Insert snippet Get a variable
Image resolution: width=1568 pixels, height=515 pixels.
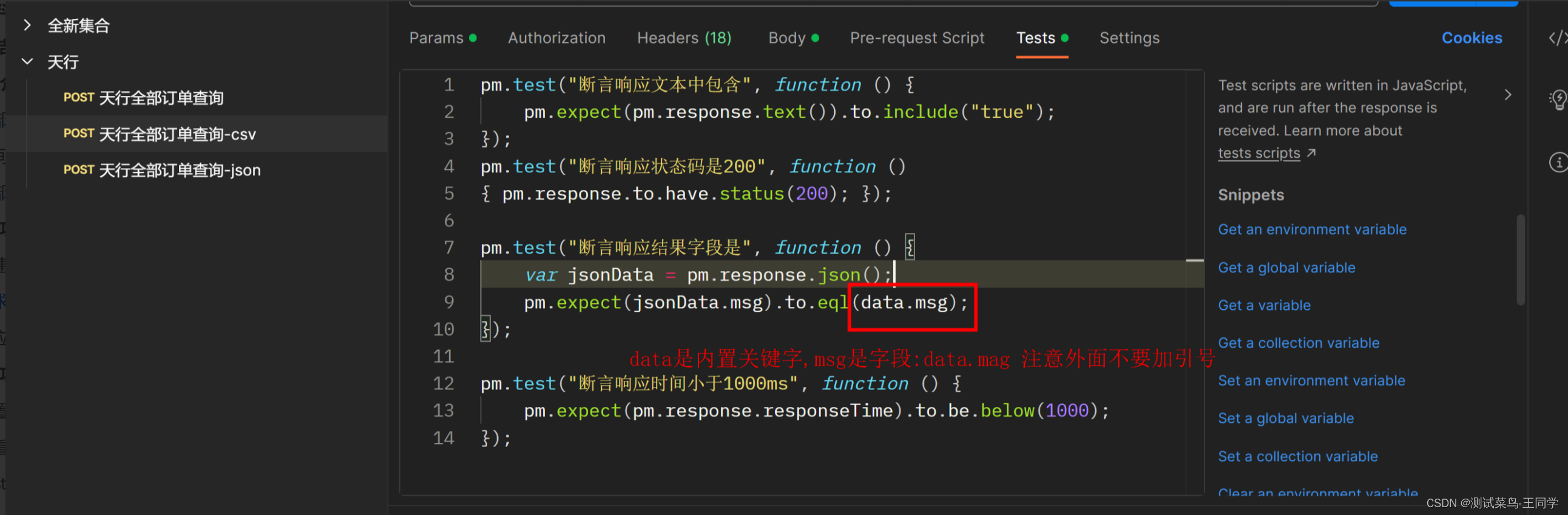pyautogui.click(x=1263, y=306)
